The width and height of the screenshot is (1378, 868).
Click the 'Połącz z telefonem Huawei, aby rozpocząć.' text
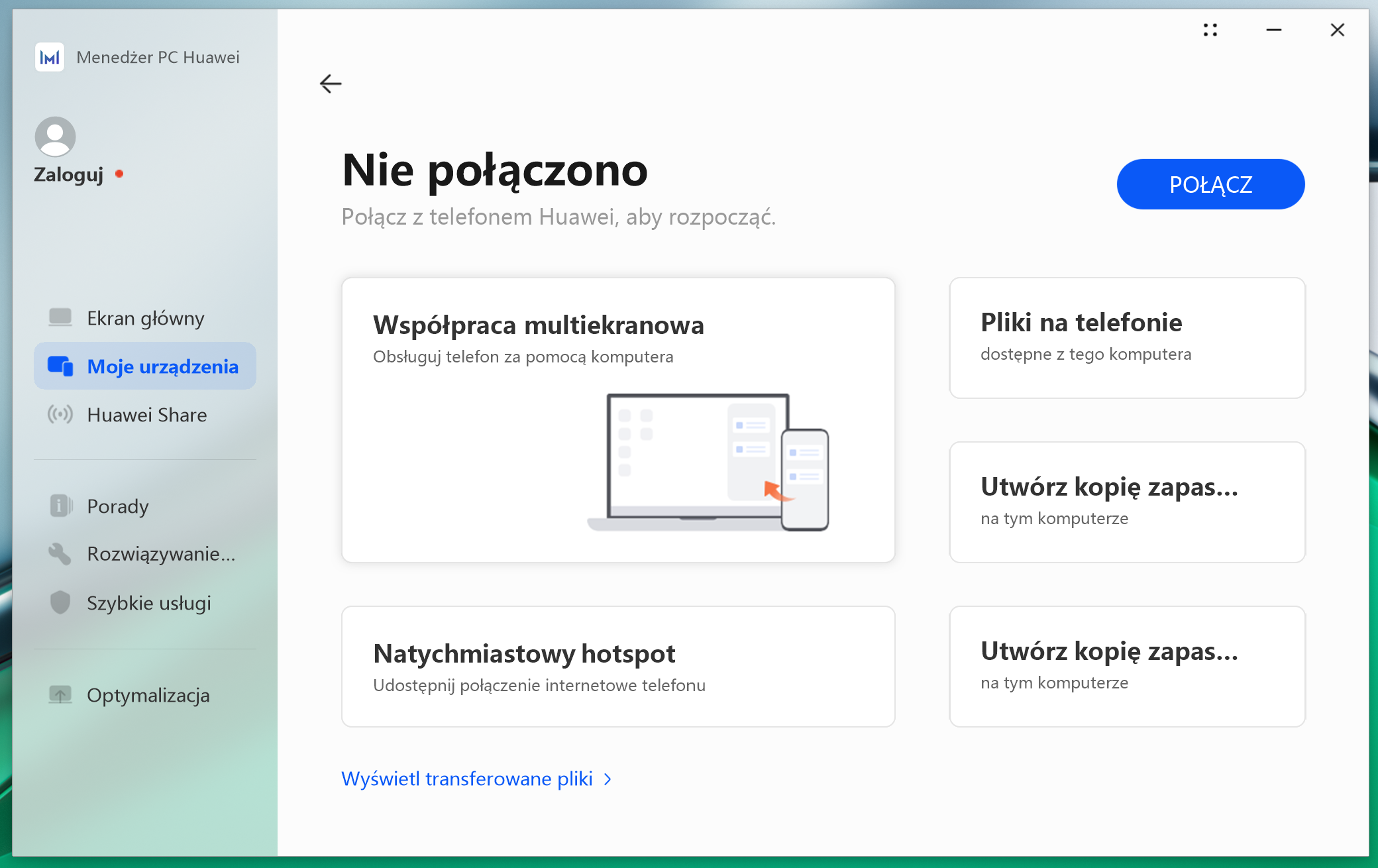point(558,217)
